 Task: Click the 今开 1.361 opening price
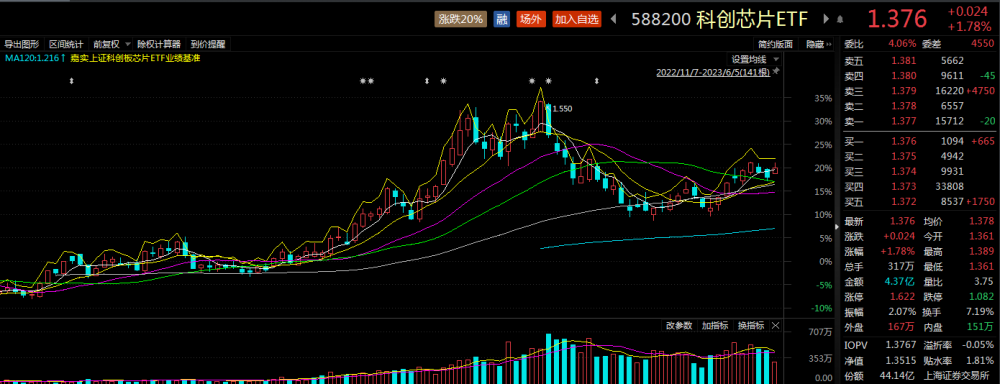(x=982, y=236)
